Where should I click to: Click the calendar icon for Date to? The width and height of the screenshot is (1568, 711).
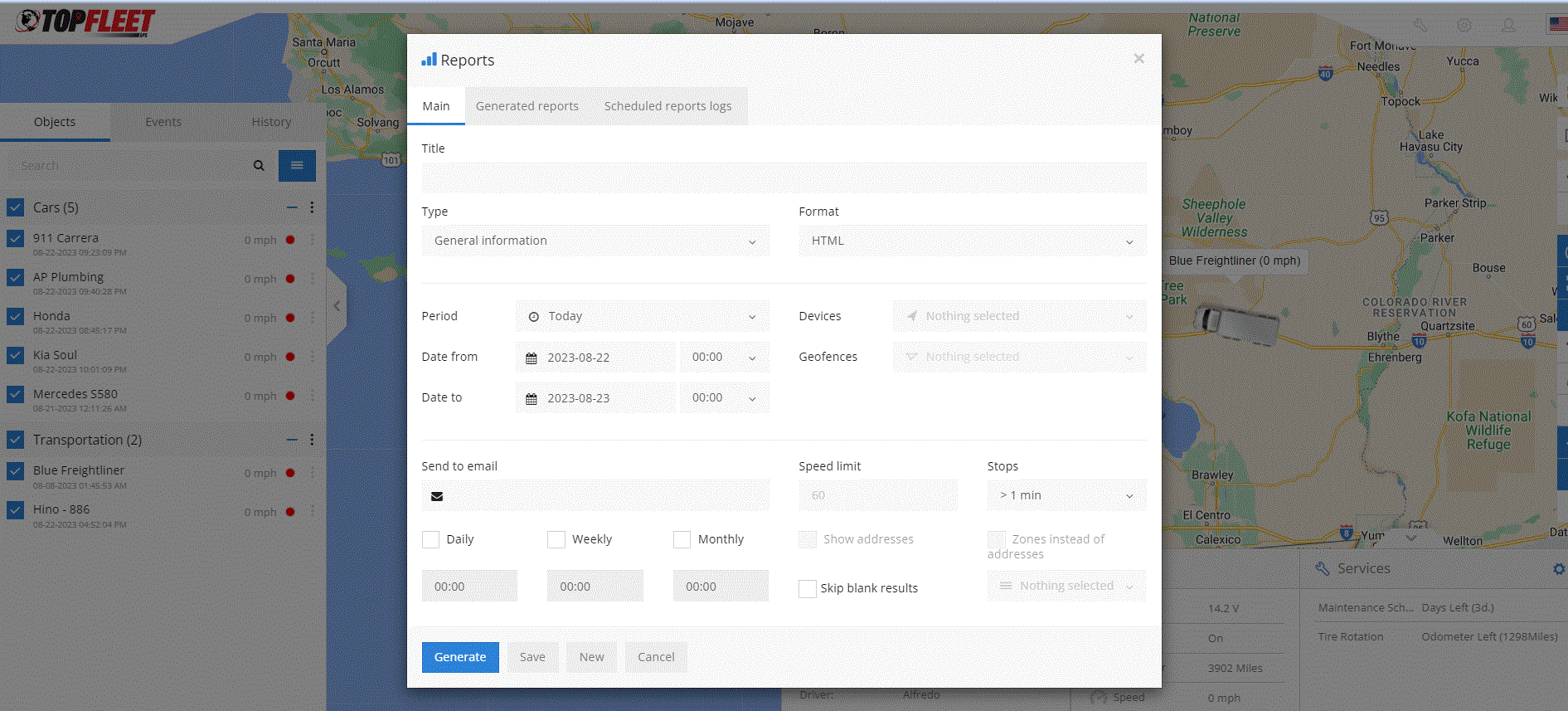(532, 399)
